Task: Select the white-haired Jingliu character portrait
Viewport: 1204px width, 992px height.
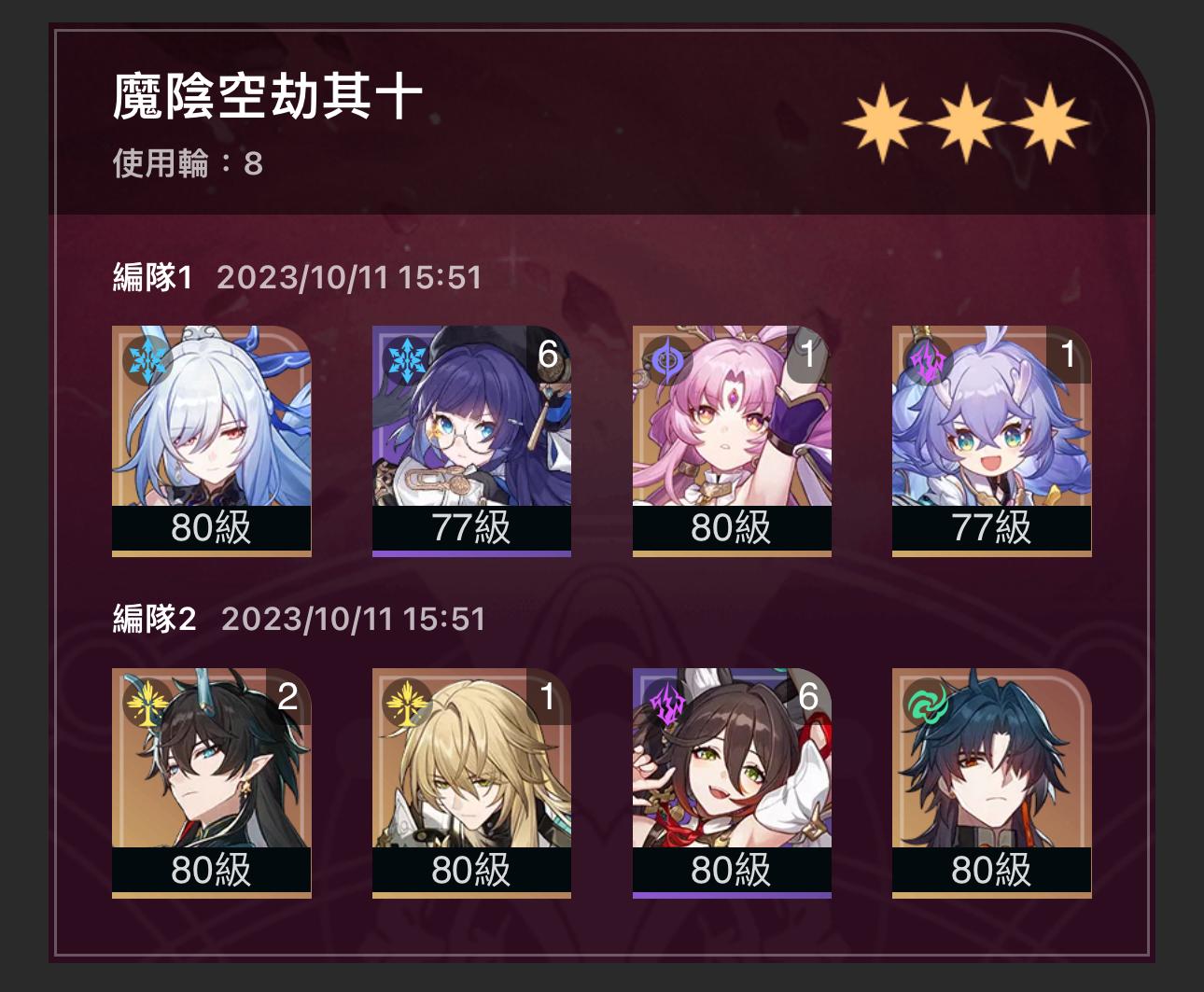Action: pos(211,440)
